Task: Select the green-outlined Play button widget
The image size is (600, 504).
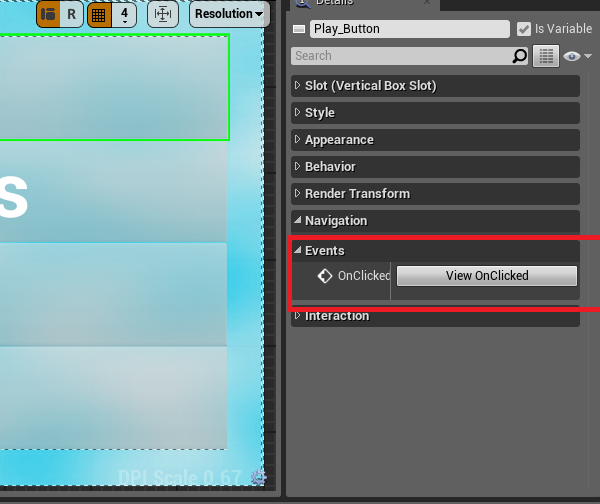Action: coord(114,88)
